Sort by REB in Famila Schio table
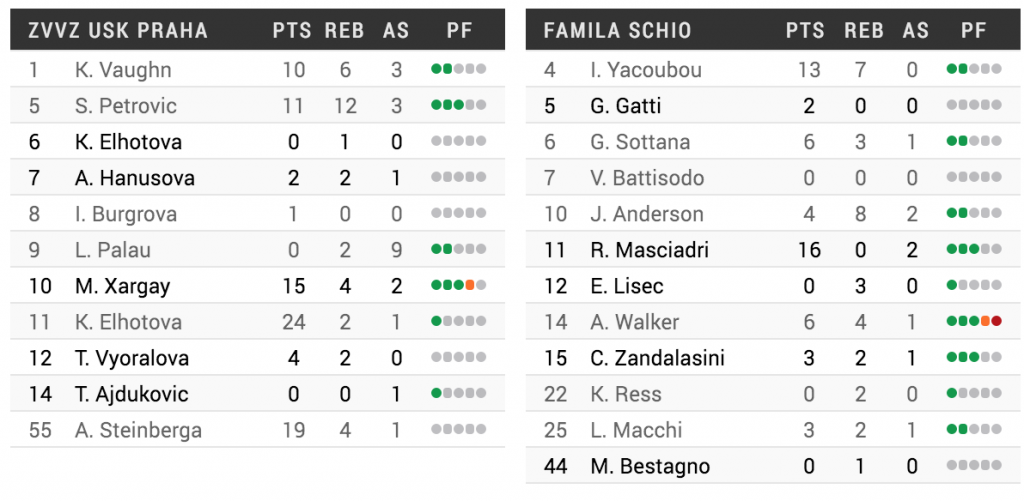The image size is (1024, 501). pyautogui.click(x=864, y=30)
